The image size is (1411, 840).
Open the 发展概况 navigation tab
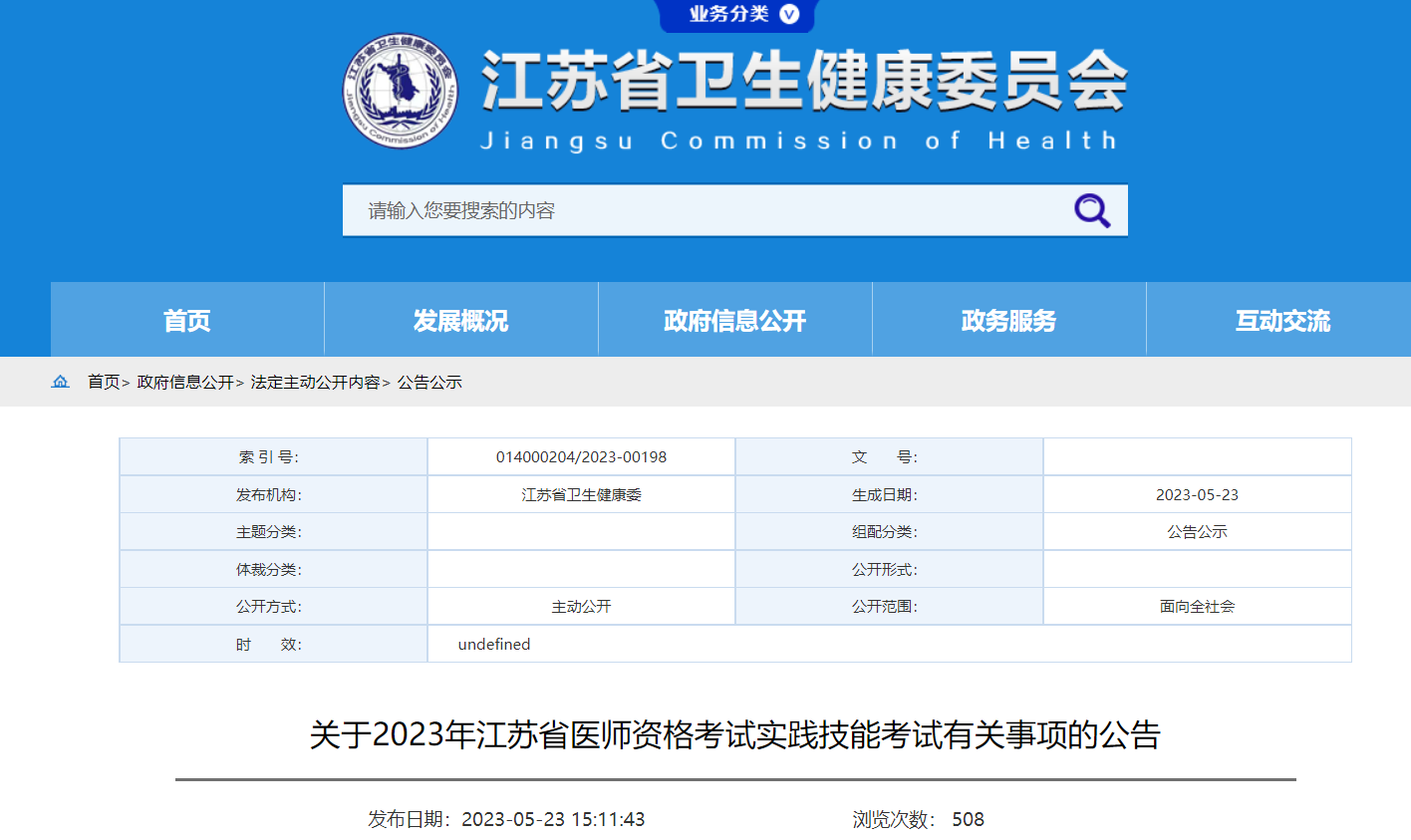460,321
